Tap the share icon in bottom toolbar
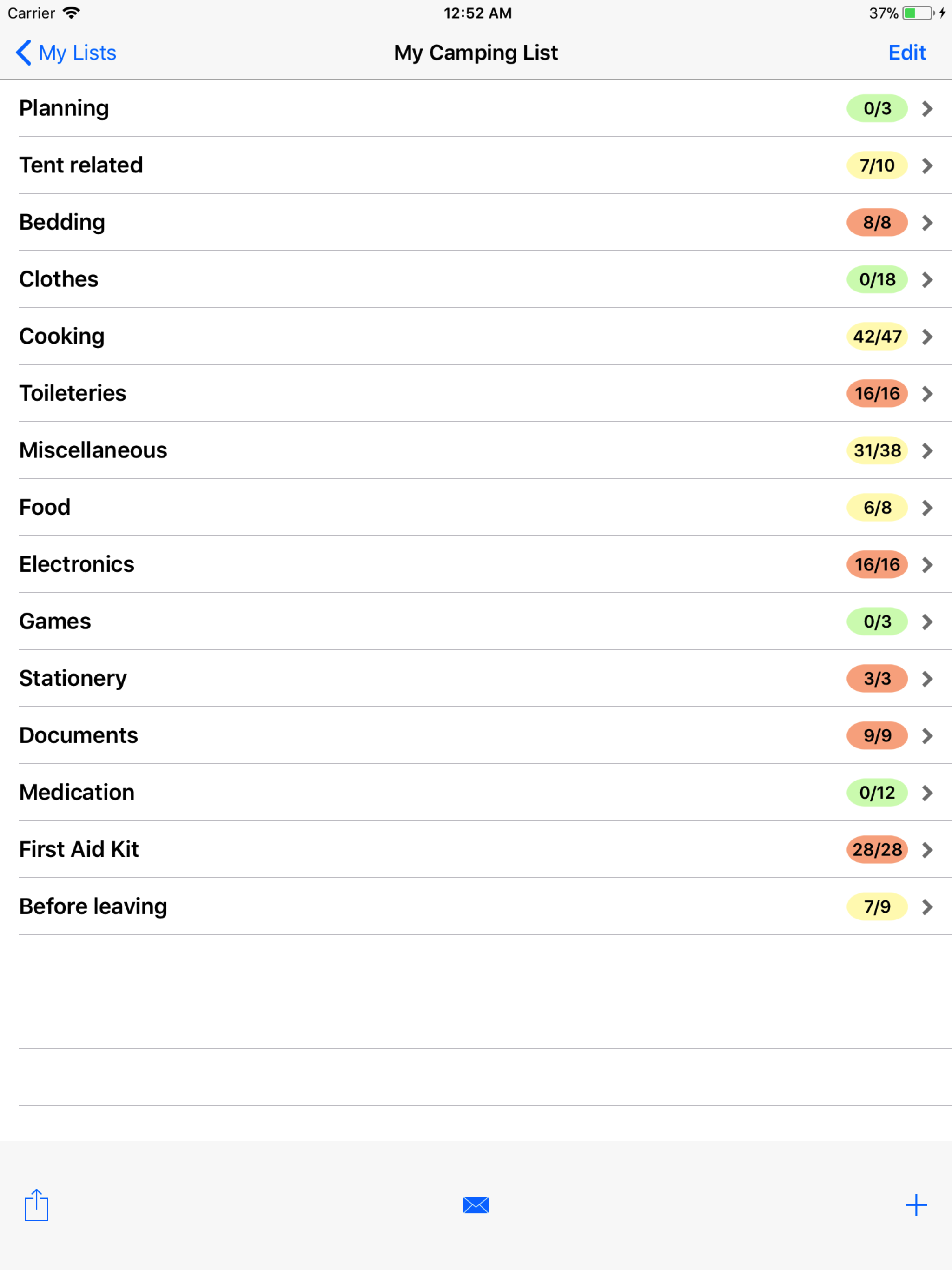 pyautogui.click(x=36, y=1206)
